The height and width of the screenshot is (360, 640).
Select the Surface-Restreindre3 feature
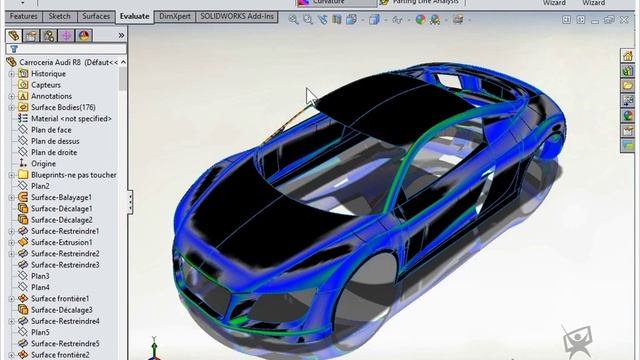click(59, 265)
